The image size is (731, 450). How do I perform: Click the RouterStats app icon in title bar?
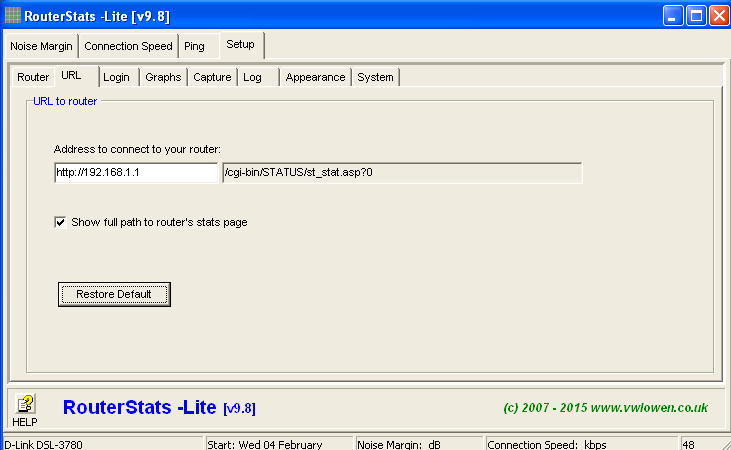pyautogui.click(x=13, y=15)
